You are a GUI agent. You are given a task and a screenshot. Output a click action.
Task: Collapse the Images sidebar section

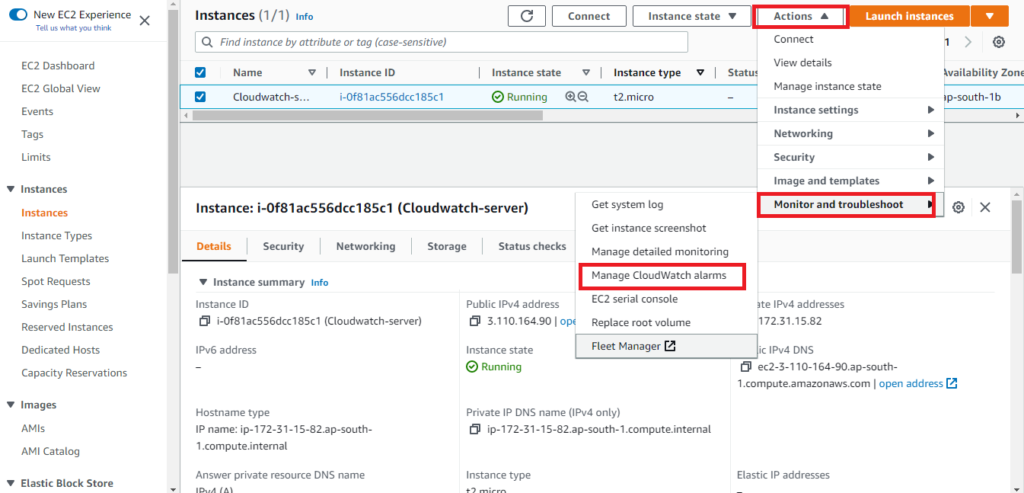pyautogui.click(x=10, y=405)
